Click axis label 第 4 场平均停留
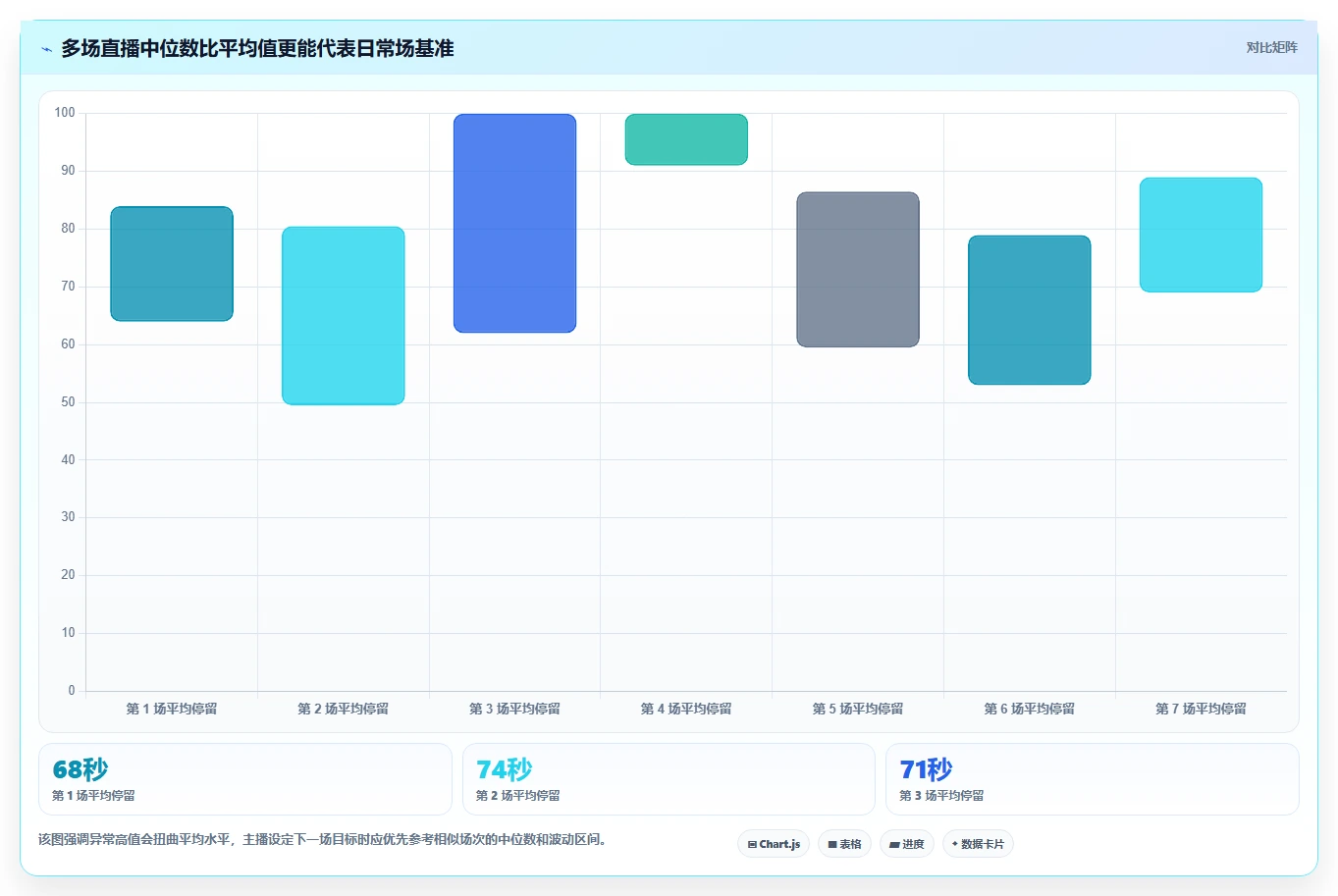The height and width of the screenshot is (896, 1338). 686,709
